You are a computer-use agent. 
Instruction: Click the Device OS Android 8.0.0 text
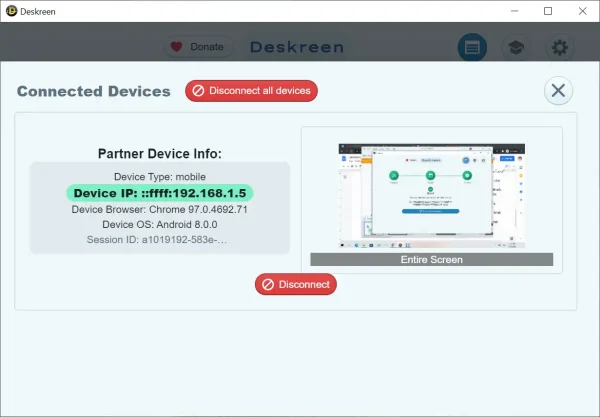click(x=160, y=225)
